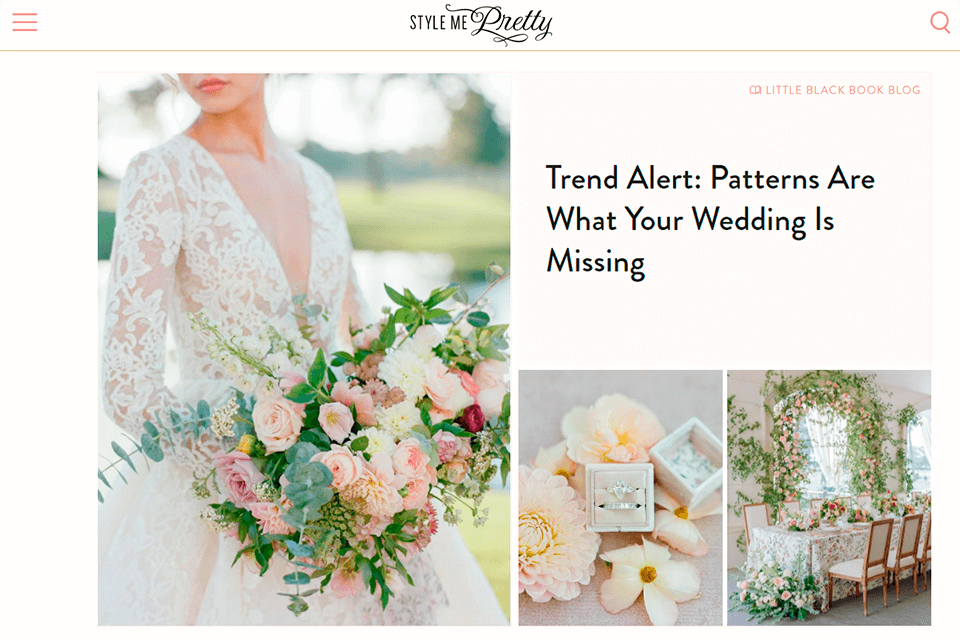Image resolution: width=960 pixels, height=640 pixels.
Task: Click "What Your Wedding Is" headline line
Action: 690,220
